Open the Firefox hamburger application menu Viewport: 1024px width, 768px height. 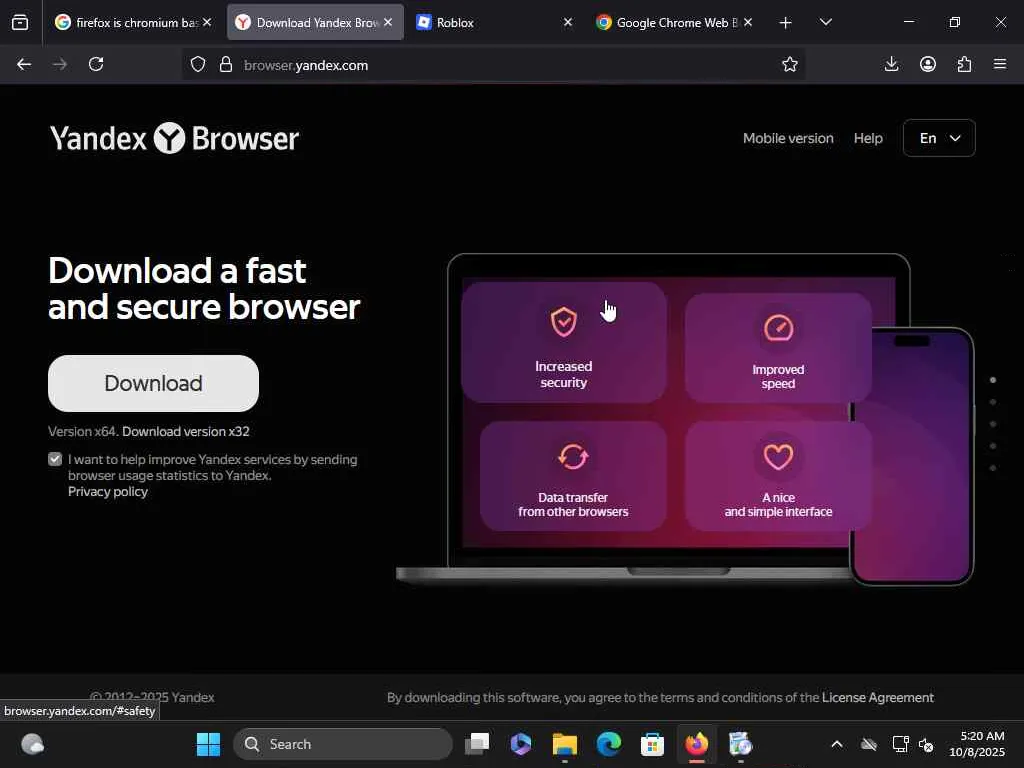pyautogui.click(x=1000, y=64)
